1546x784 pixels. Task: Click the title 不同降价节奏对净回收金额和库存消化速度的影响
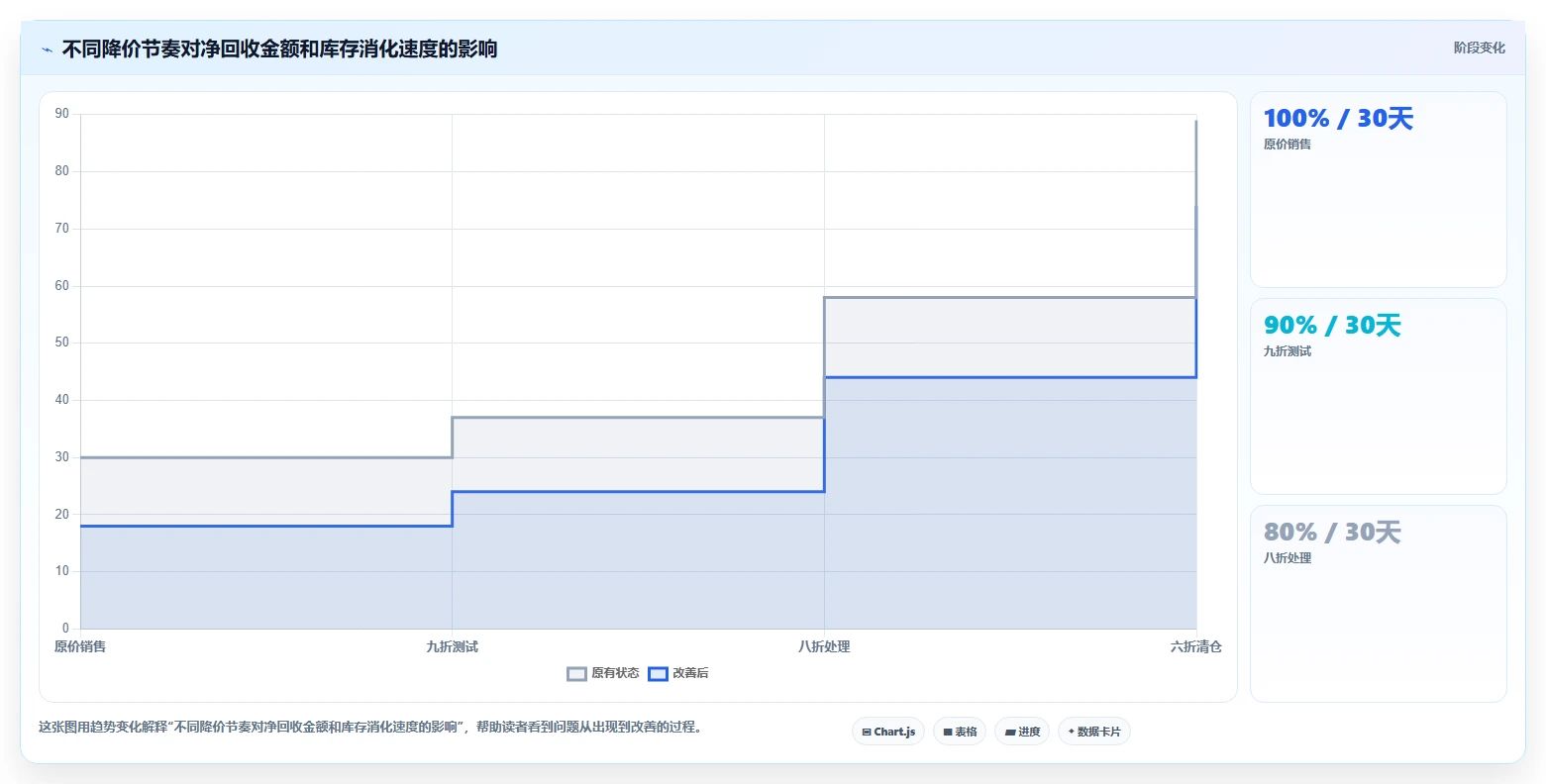280,49
